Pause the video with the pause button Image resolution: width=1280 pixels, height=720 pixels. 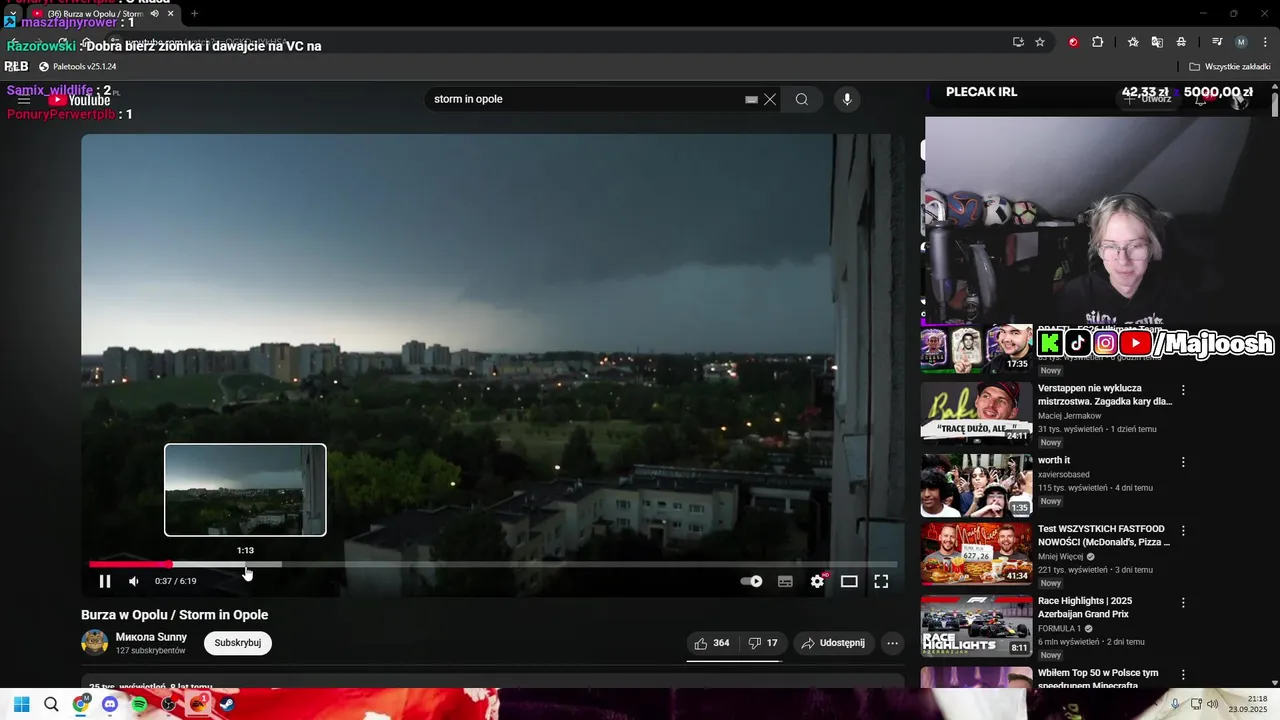tap(105, 581)
